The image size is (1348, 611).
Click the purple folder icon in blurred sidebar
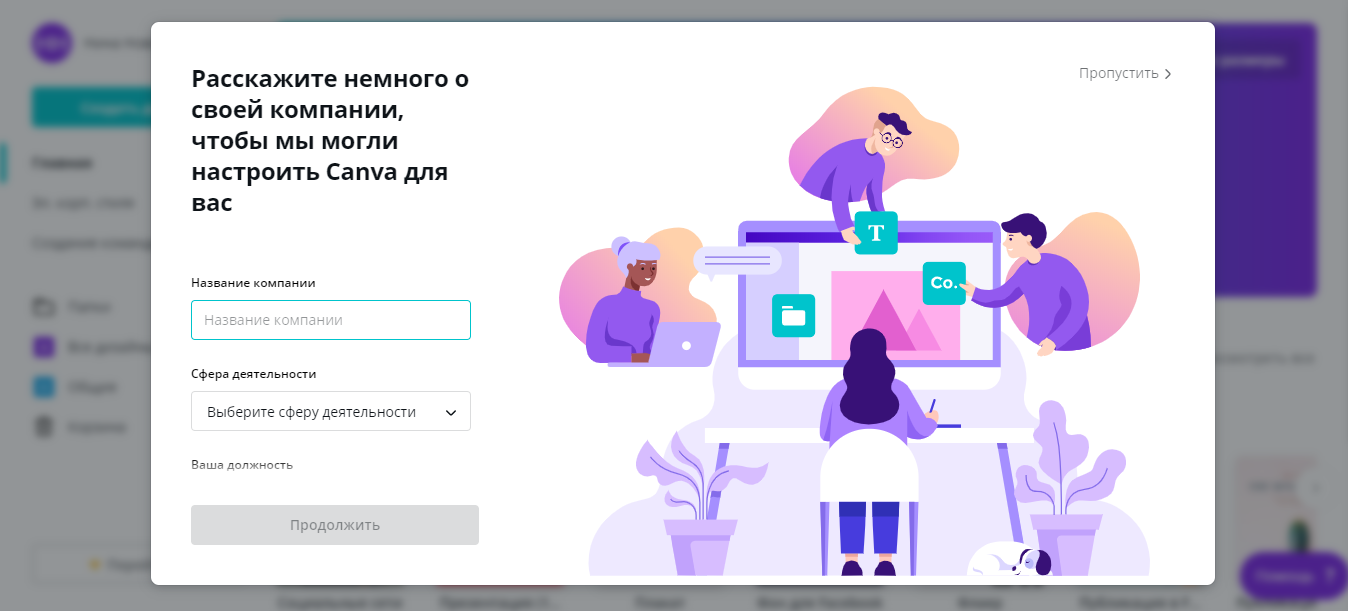point(44,347)
